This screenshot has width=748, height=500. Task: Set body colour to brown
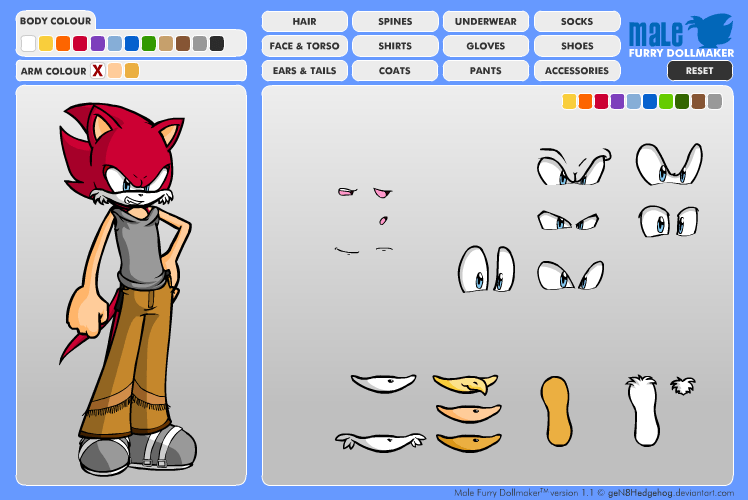pos(183,43)
